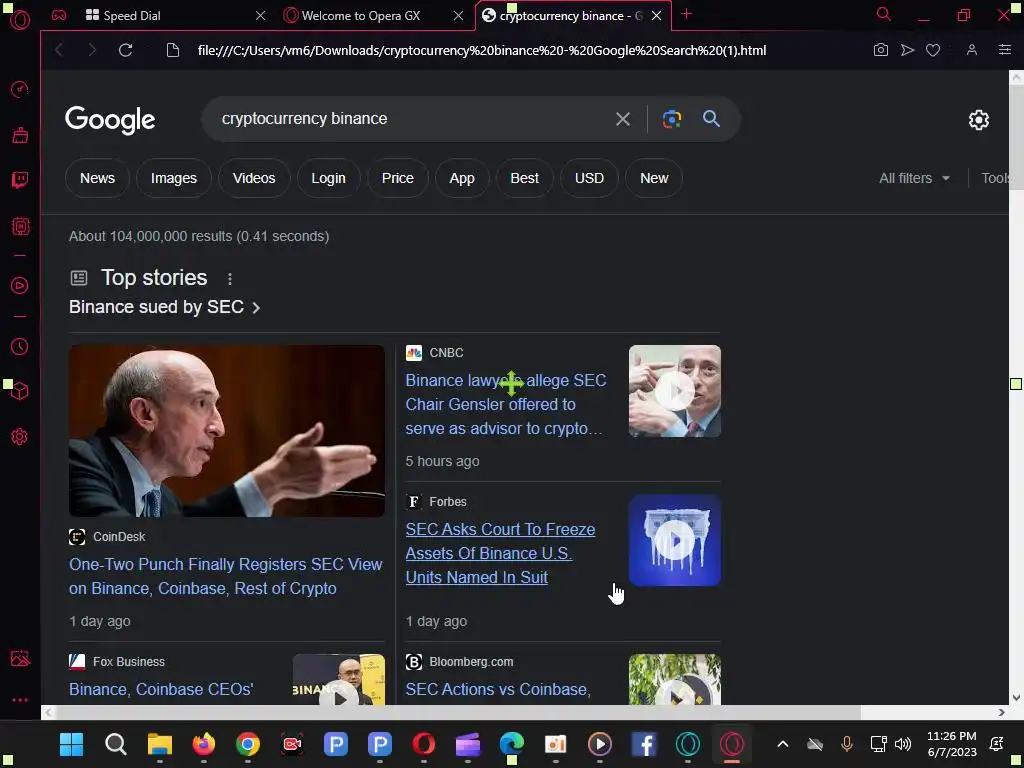Viewport: 1024px width, 768px height.
Task: Play the CNBC Gensler video thumbnail
Action: (x=675, y=391)
